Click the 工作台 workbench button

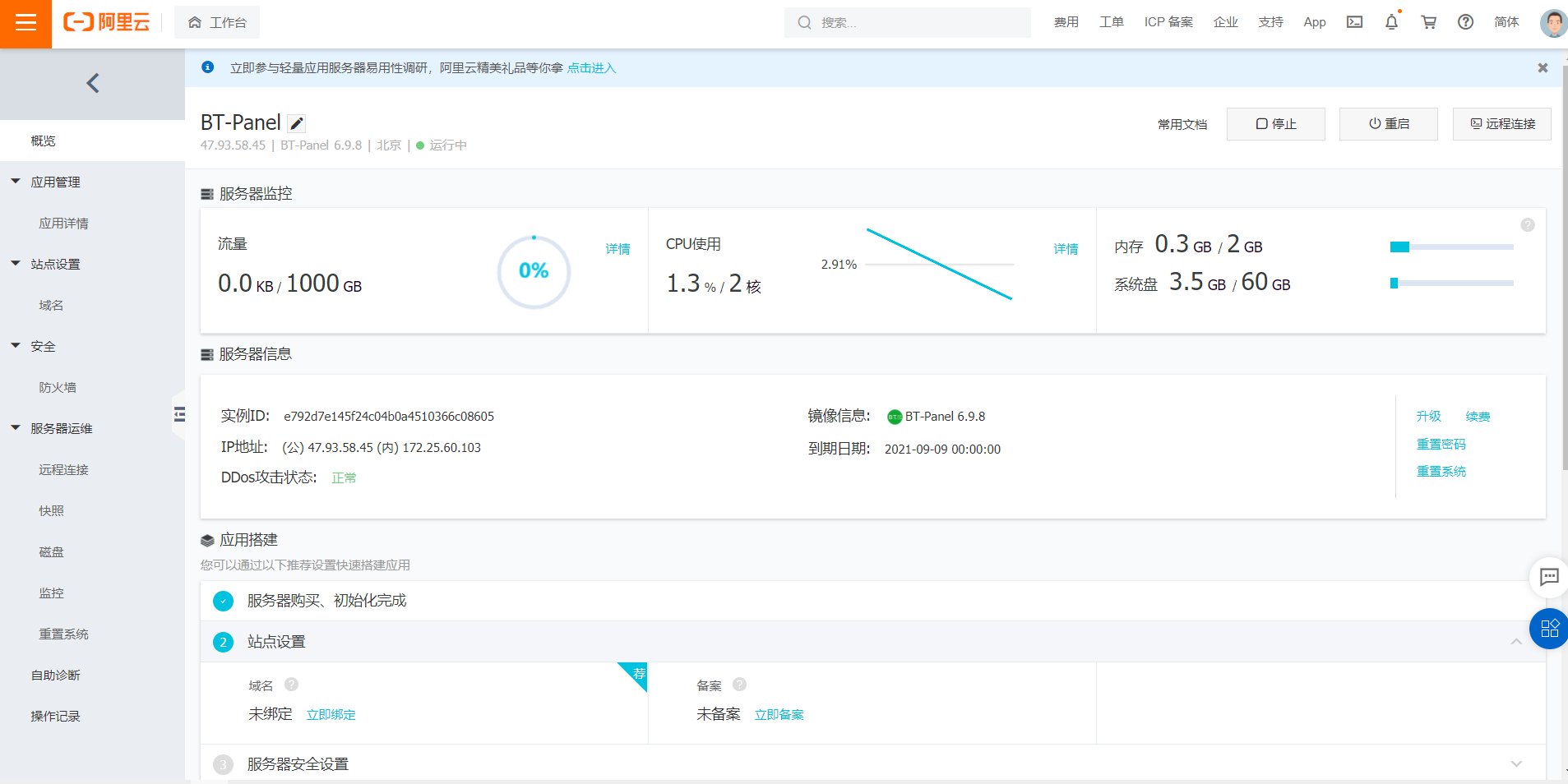[217, 22]
